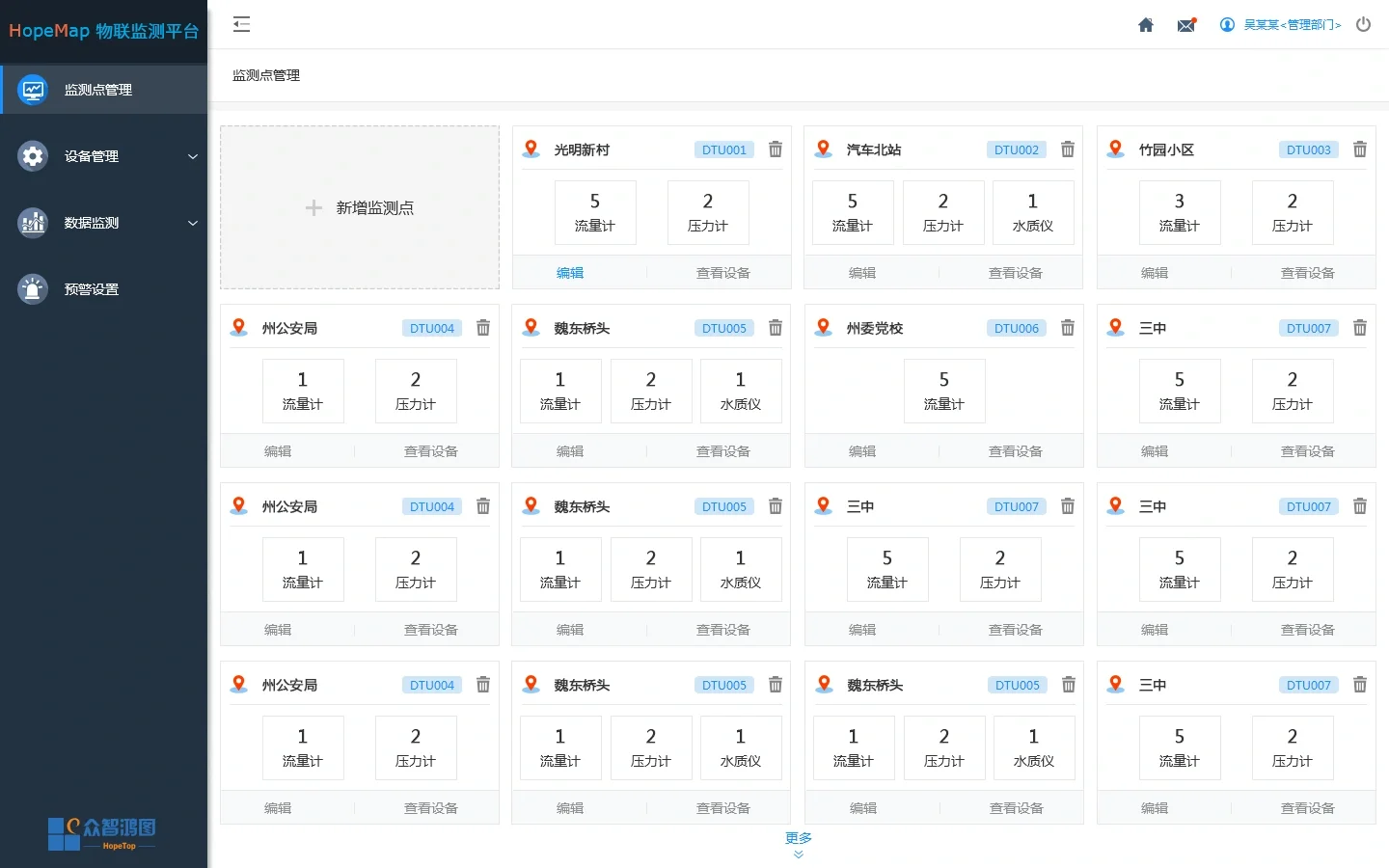
Task: Click the user profile icon beside 吴某某
Action: [1226, 24]
